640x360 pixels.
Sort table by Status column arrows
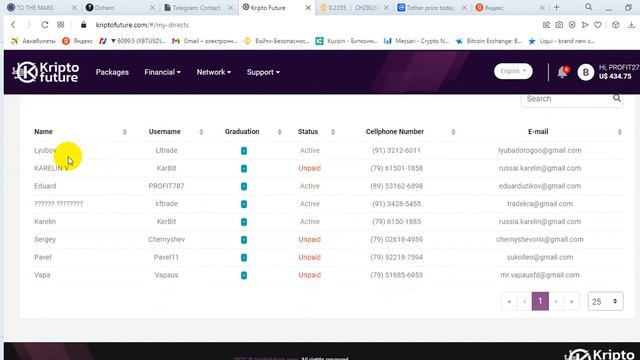(x=333, y=132)
